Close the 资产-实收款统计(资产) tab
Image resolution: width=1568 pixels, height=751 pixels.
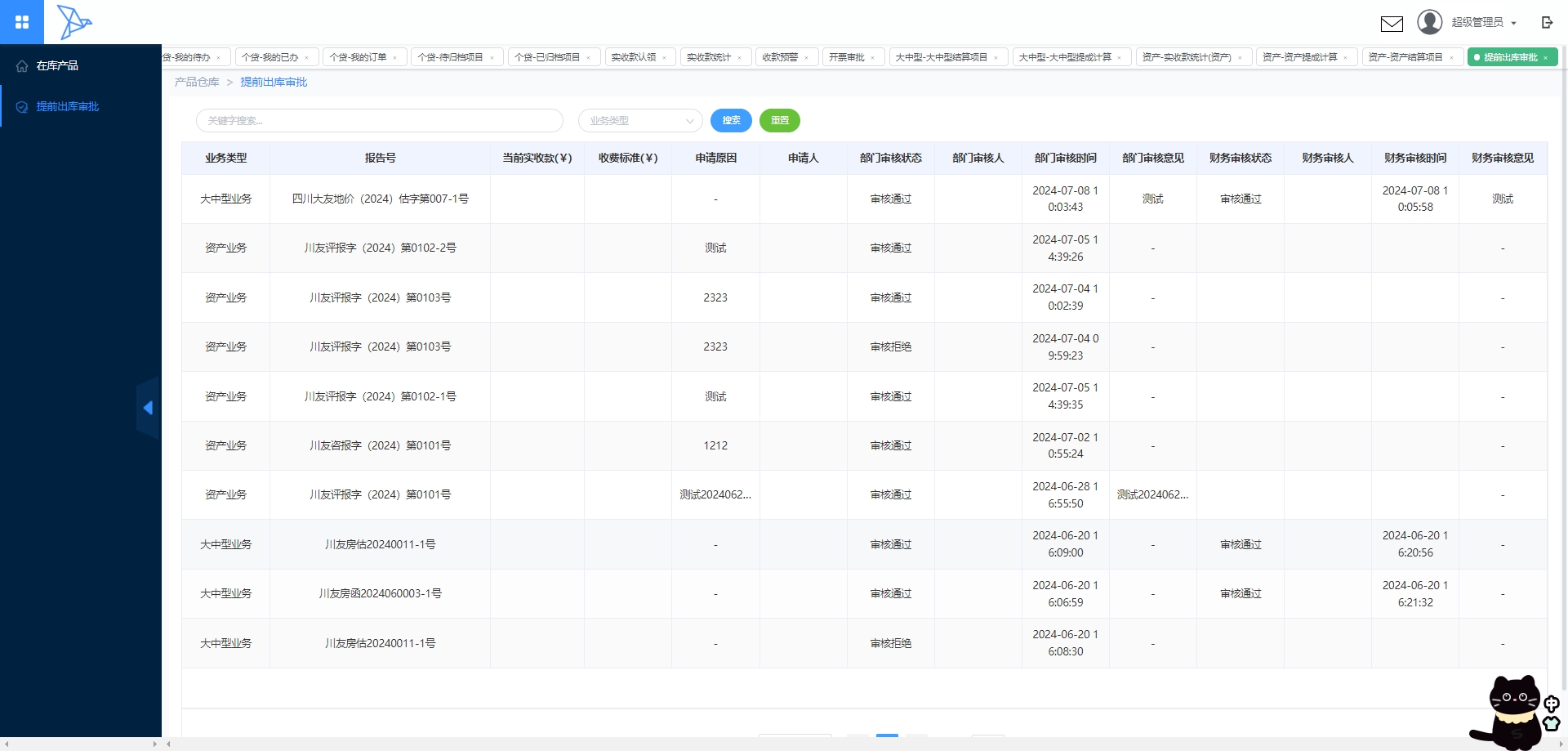1241,57
